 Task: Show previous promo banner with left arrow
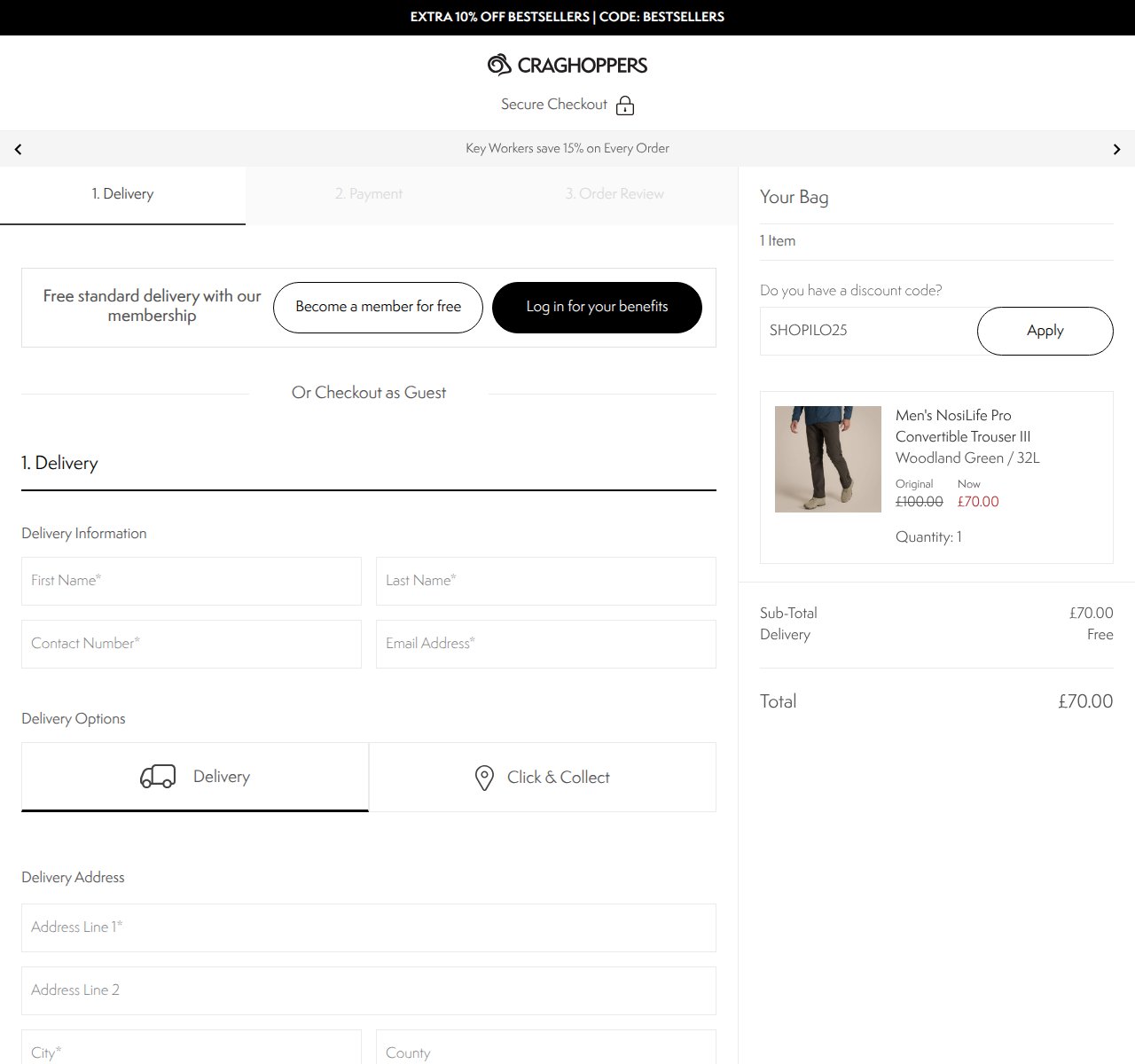(x=18, y=149)
